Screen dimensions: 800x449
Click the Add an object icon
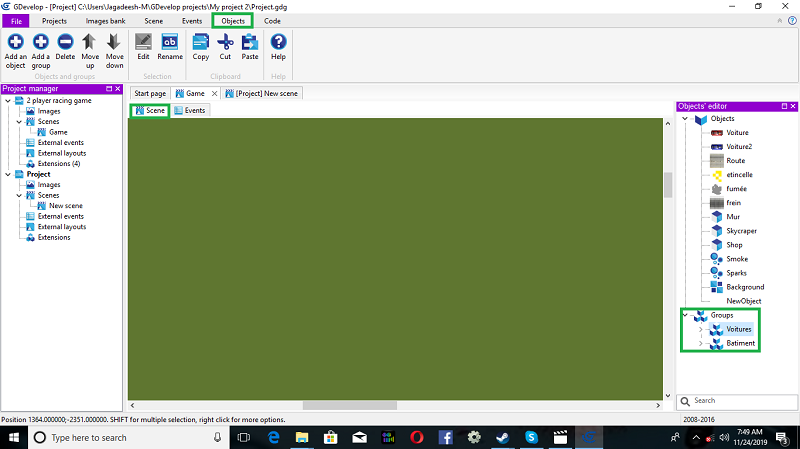coord(15,42)
